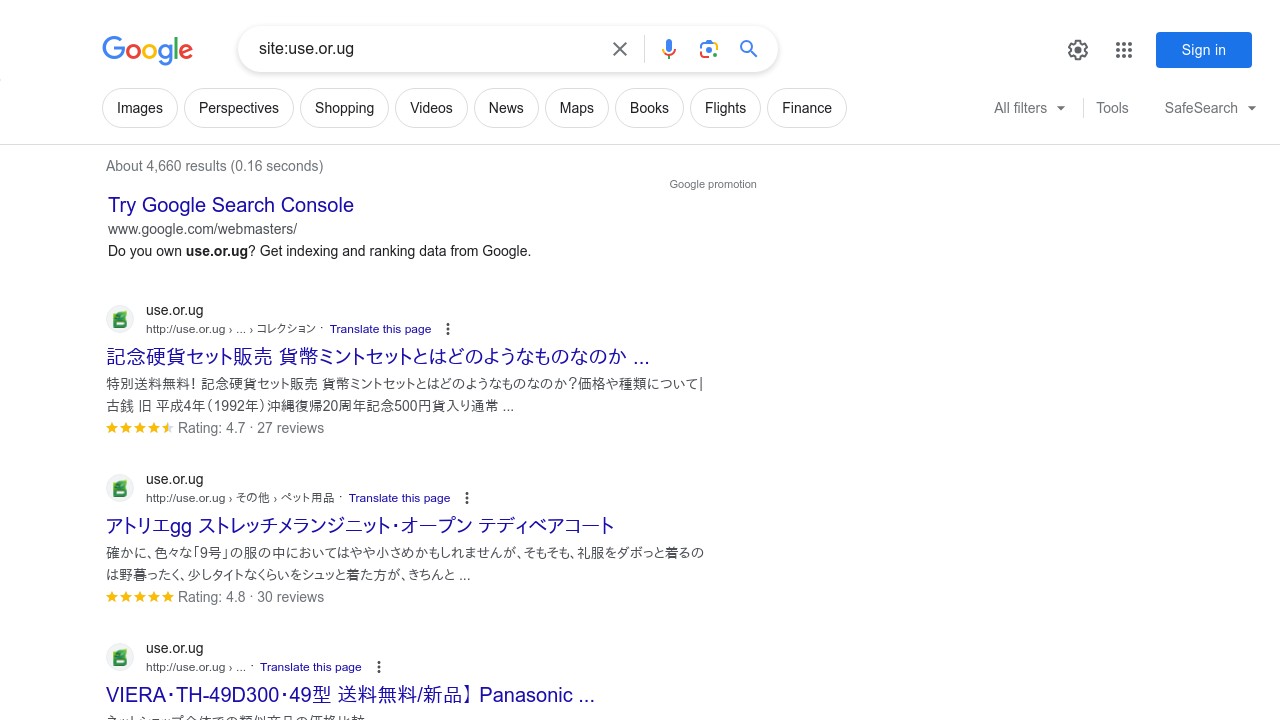The image size is (1280, 720).
Task: Expand the All filters dropdown
Action: pyautogui.click(x=1030, y=108)
